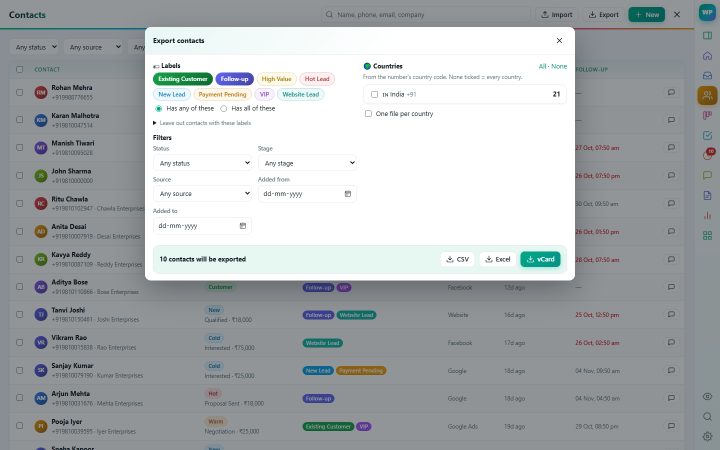720x450 pixels.
Task: Open the Source dropdown in Filters
Action: (202, 193)
